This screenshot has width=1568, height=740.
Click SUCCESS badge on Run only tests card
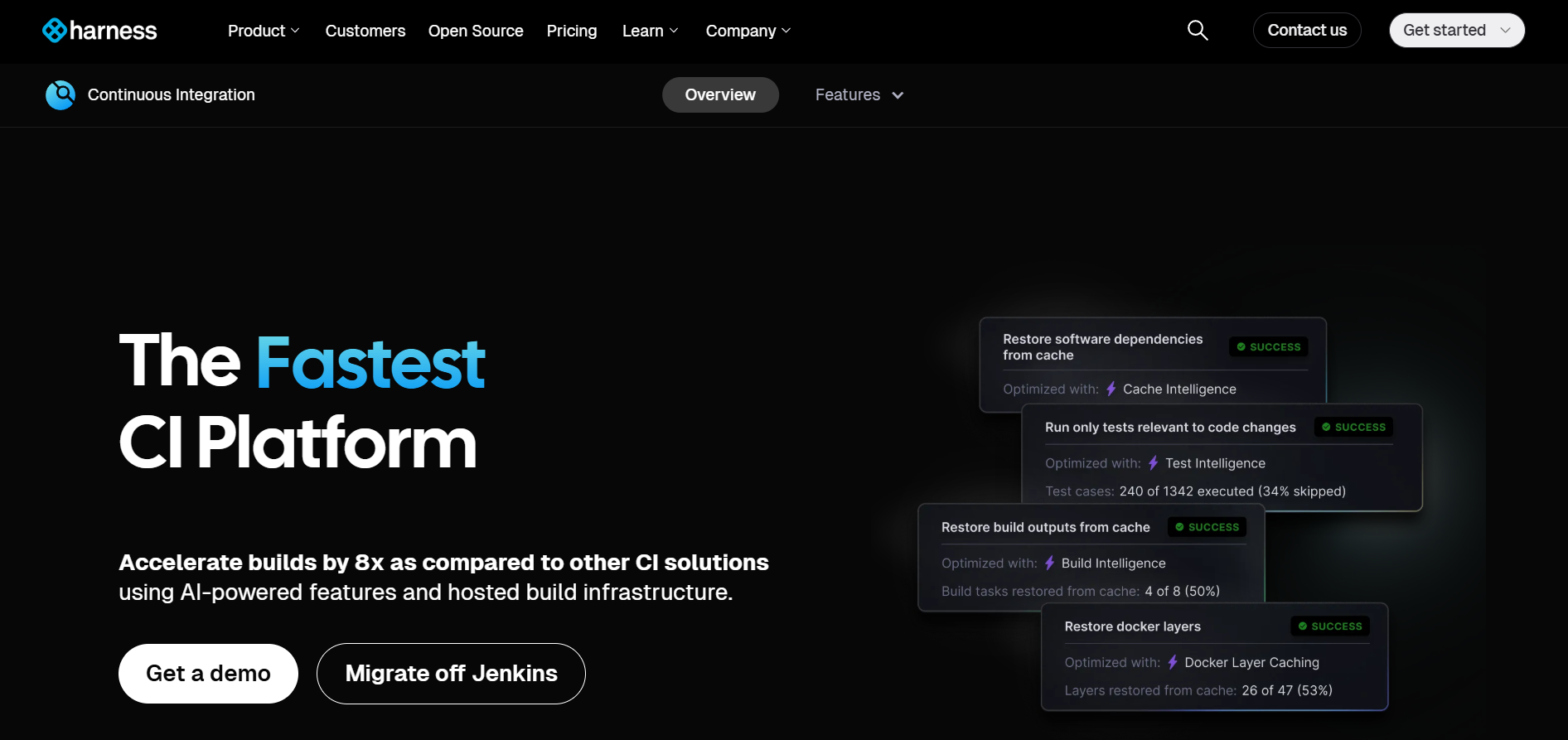[x=1353, y=427]
